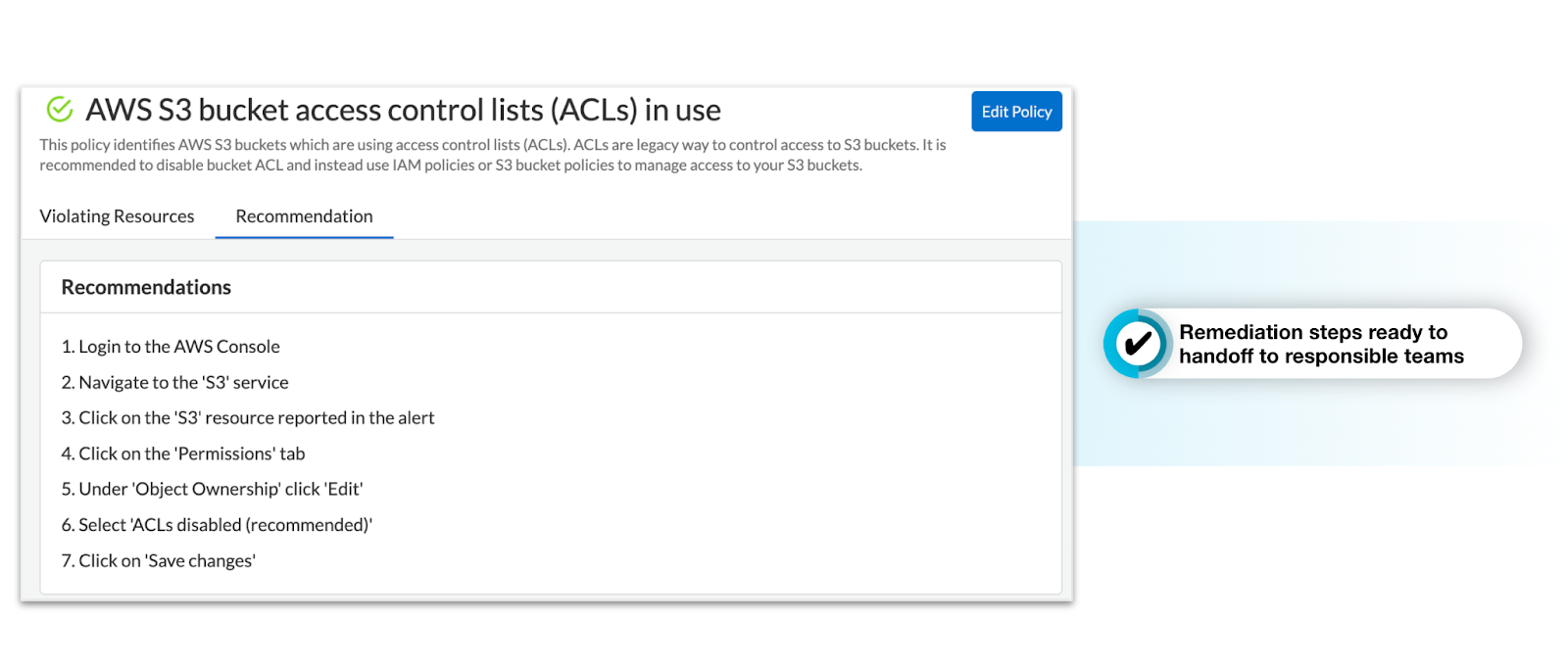Select step 1 'Login to the AWS Console'
The image size is (1568, 667).
coord(171,347)
